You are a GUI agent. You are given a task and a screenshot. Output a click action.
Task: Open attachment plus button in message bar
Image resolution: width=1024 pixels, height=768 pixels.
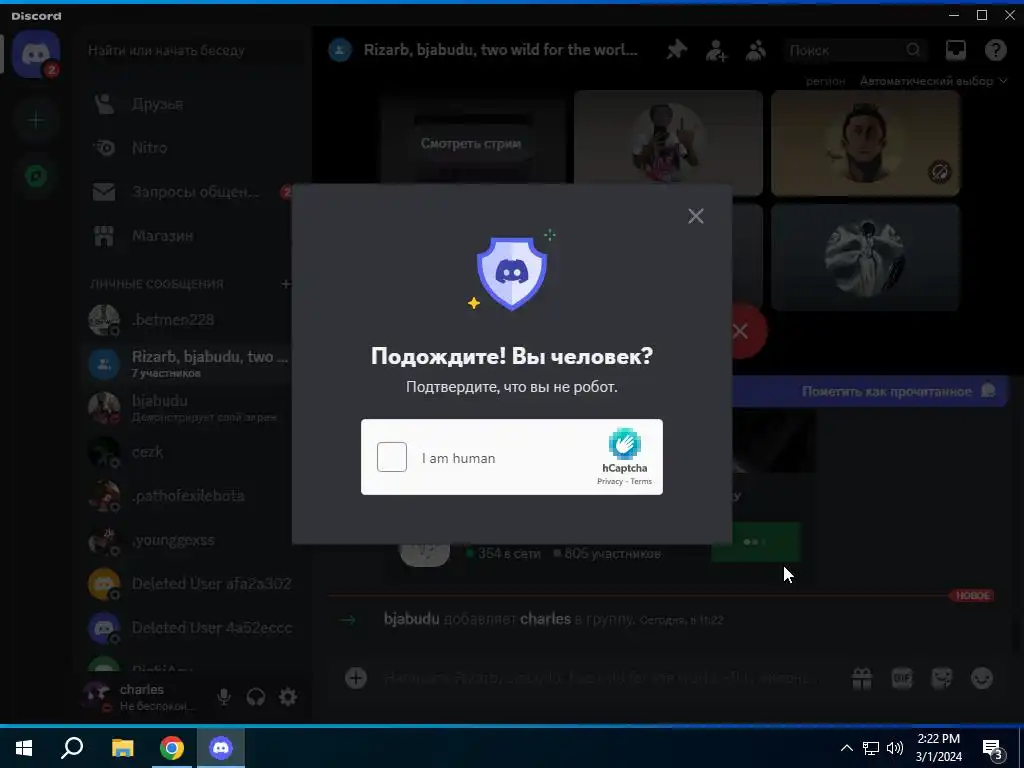(x=356, y=678)
